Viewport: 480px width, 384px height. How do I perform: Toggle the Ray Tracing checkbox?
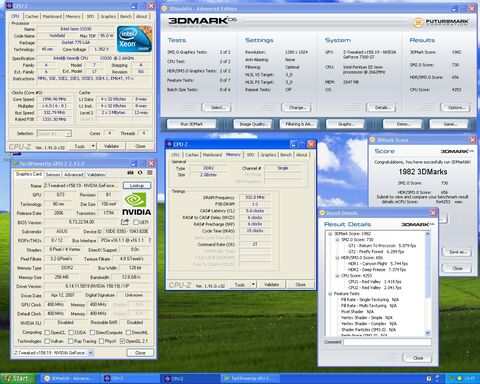click(x=71, y=341)
